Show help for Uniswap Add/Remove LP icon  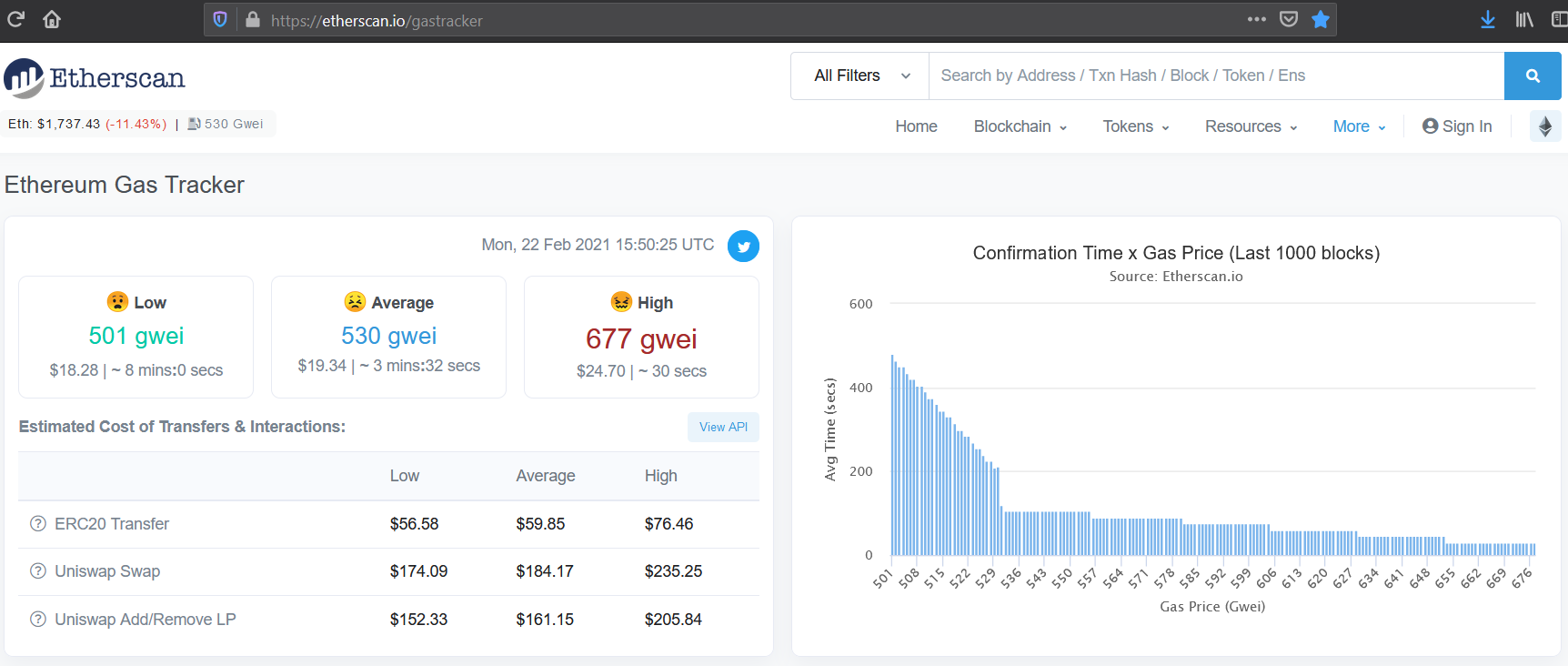[x=38, y=620]
